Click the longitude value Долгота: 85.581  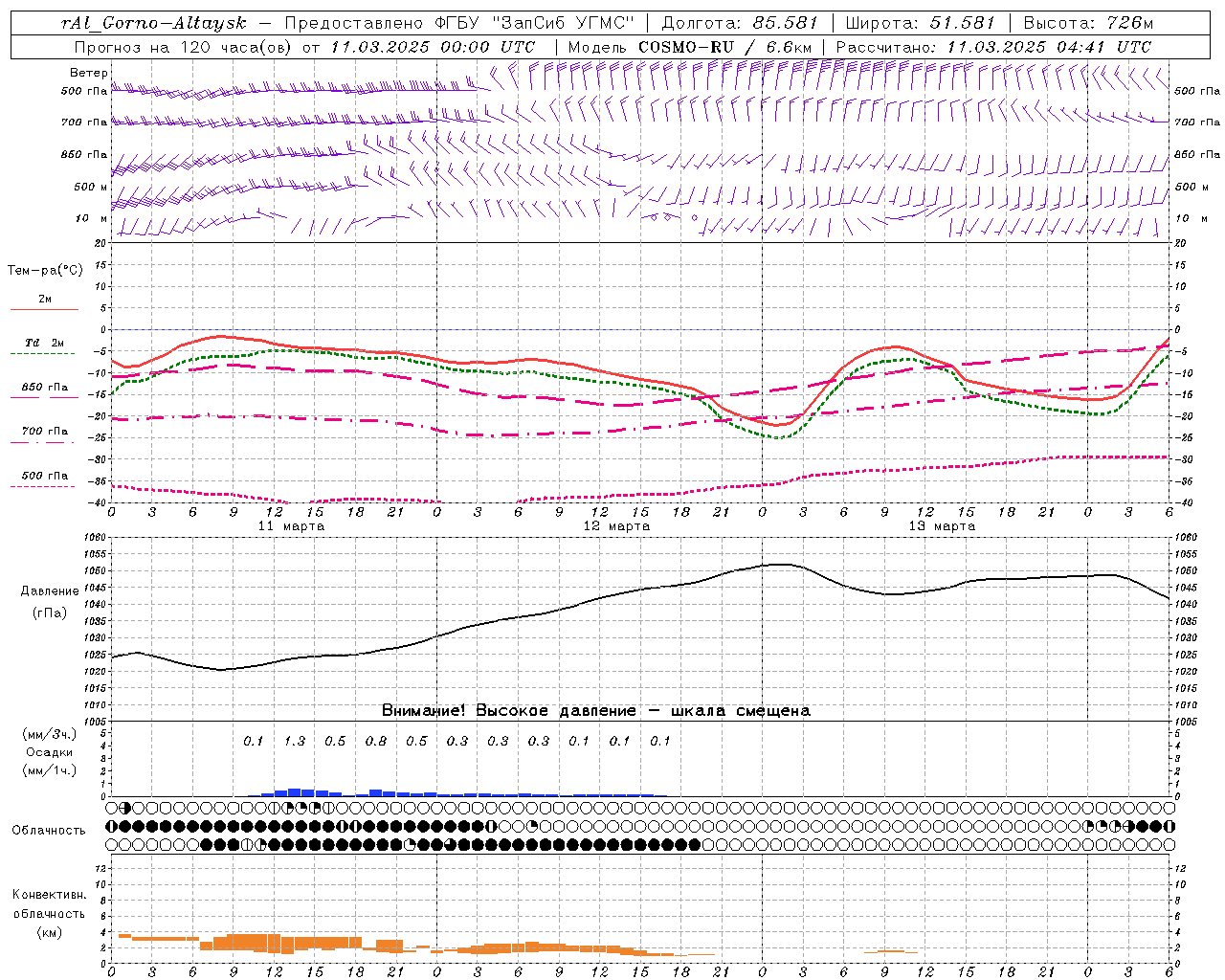click(x=740, y=23)
